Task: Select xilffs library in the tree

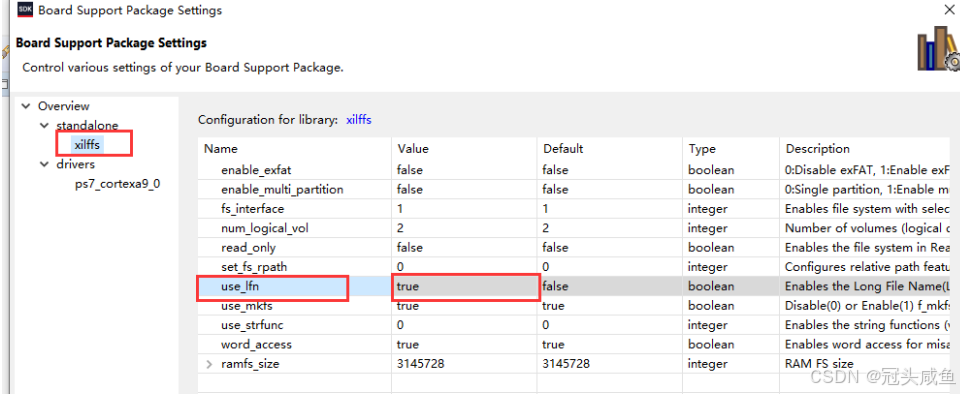Action: pyautogui.click(x=86, y=145)
